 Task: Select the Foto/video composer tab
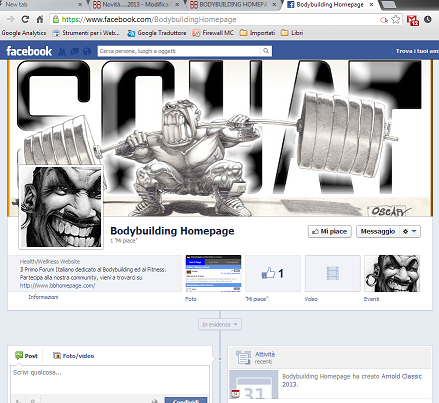tap(74, 356)
